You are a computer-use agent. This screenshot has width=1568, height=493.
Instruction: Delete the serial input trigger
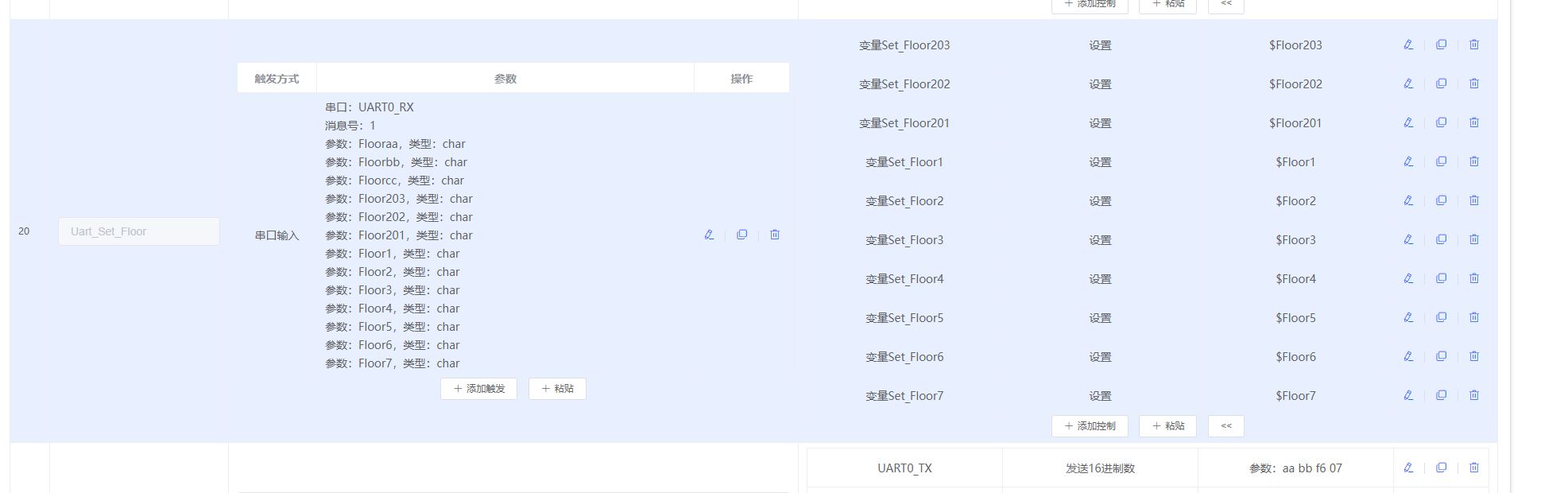tap(775, 235)
